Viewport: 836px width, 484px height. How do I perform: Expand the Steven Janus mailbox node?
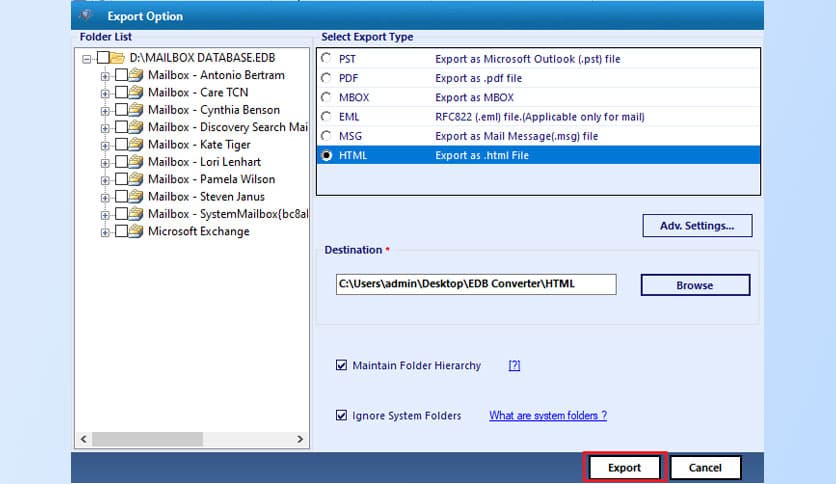pyautogui.click(x=105, y=198)
